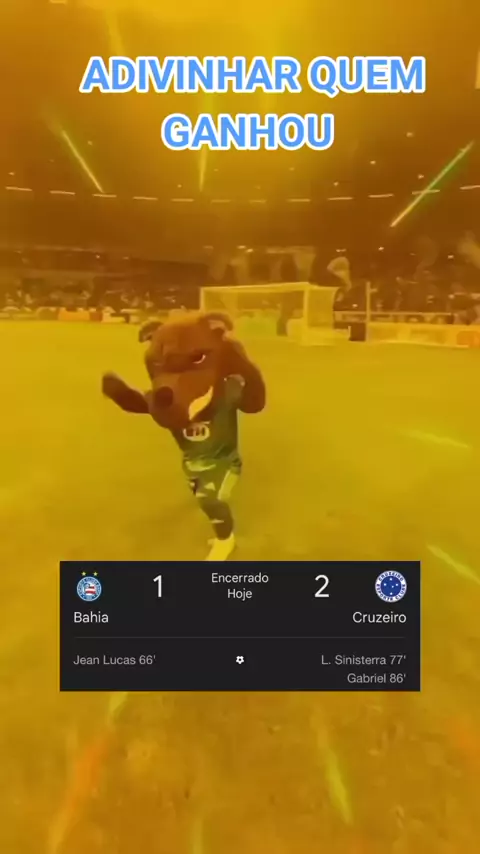Click the Hoje date label
The image size is (480, 854).
[240, 594]
